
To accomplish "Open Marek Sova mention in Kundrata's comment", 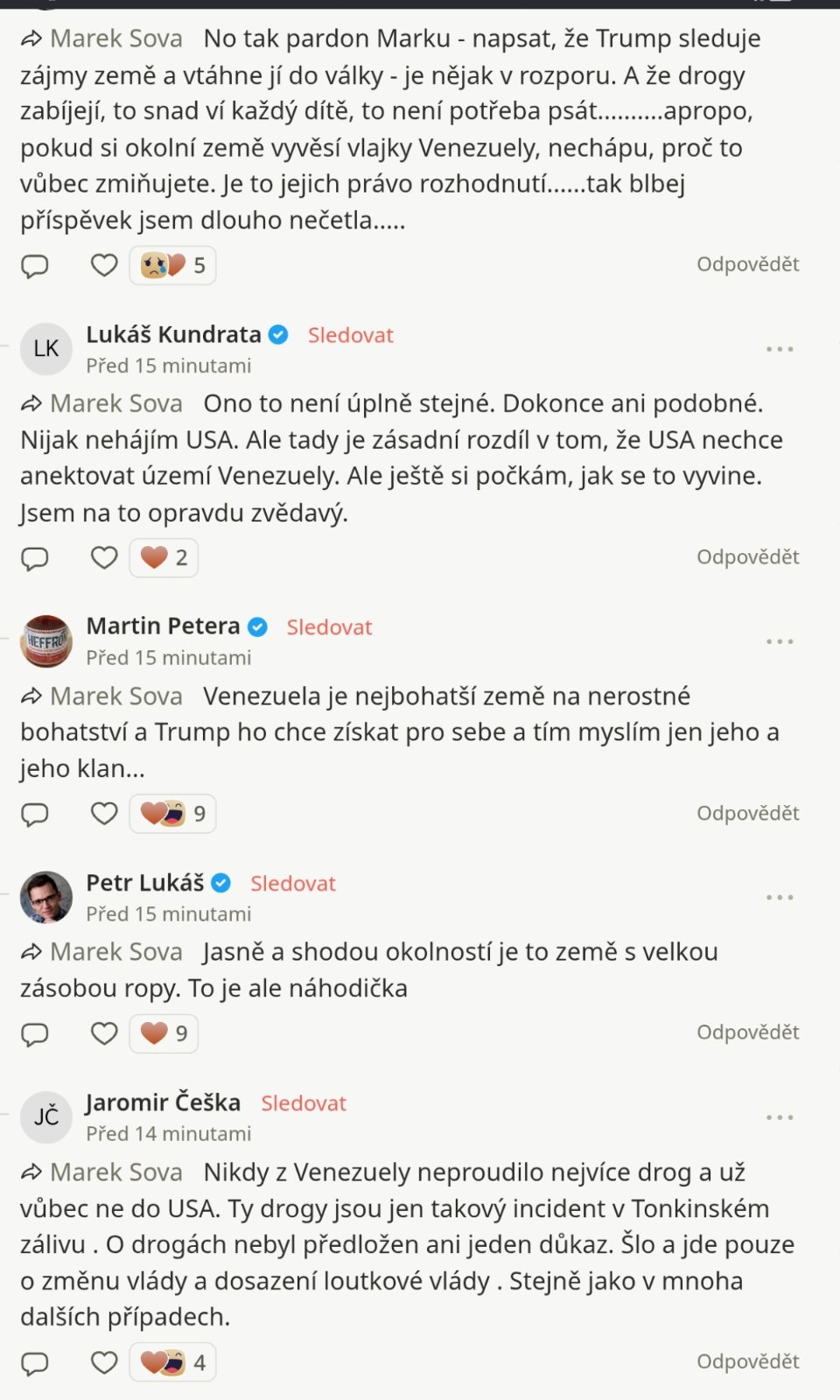I will [x=115, y=403].
